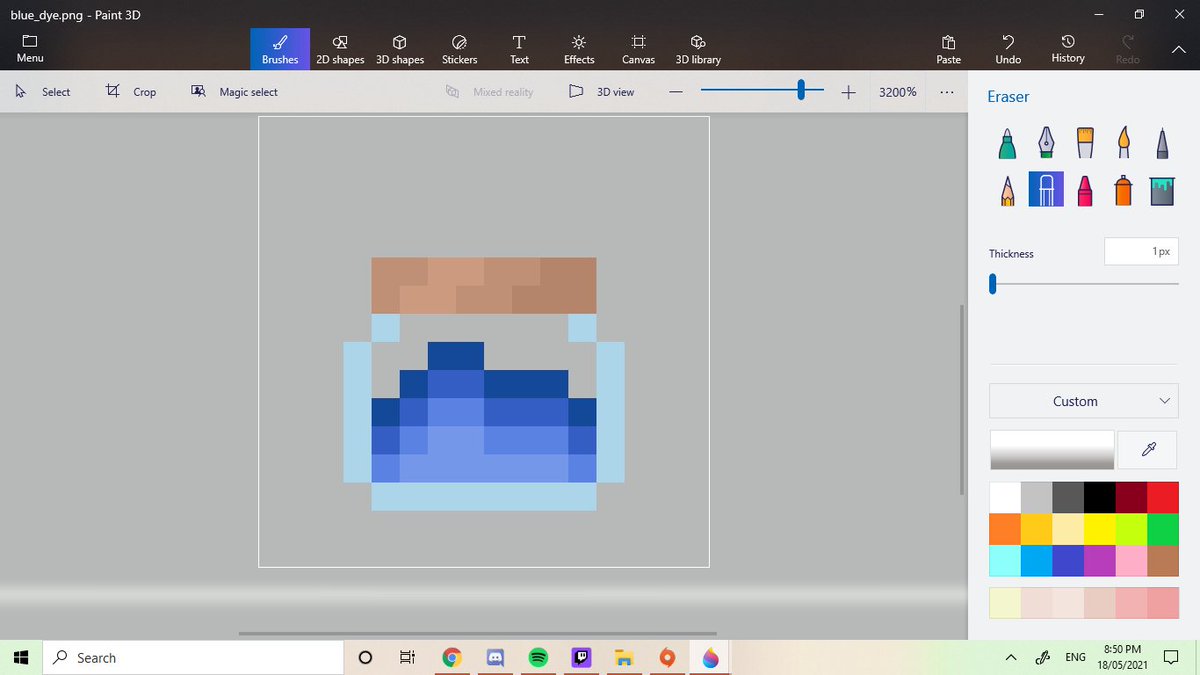Image resolution: width=1200 pixels, height=675 pixels.
Task: Open Google Chrome from the taskbar
Action: pyautogui.click(x=452, y=658)
